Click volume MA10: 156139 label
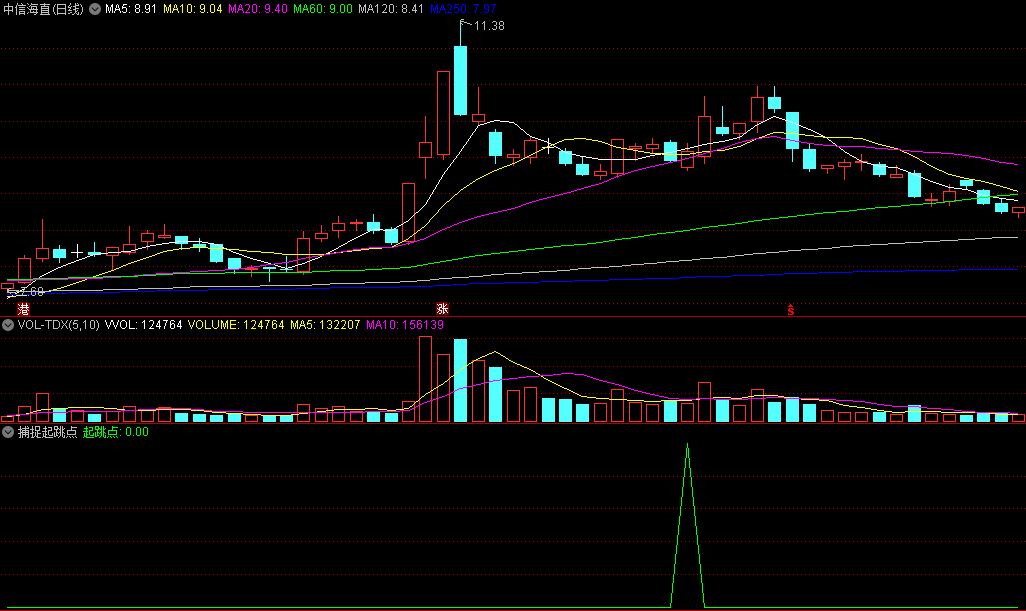The height and width of the screenshot is (611, 1026). pyautogui.click(x=405, y=324)
